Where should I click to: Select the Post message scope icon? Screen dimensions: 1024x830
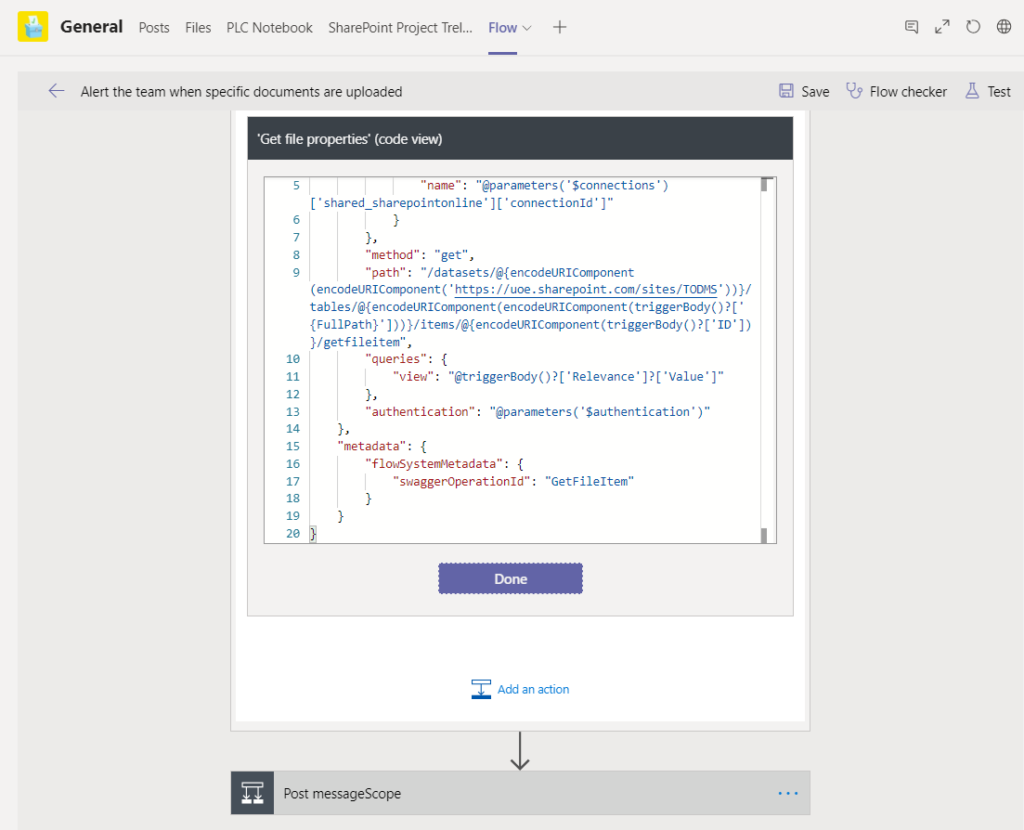(x=251, y=792)
